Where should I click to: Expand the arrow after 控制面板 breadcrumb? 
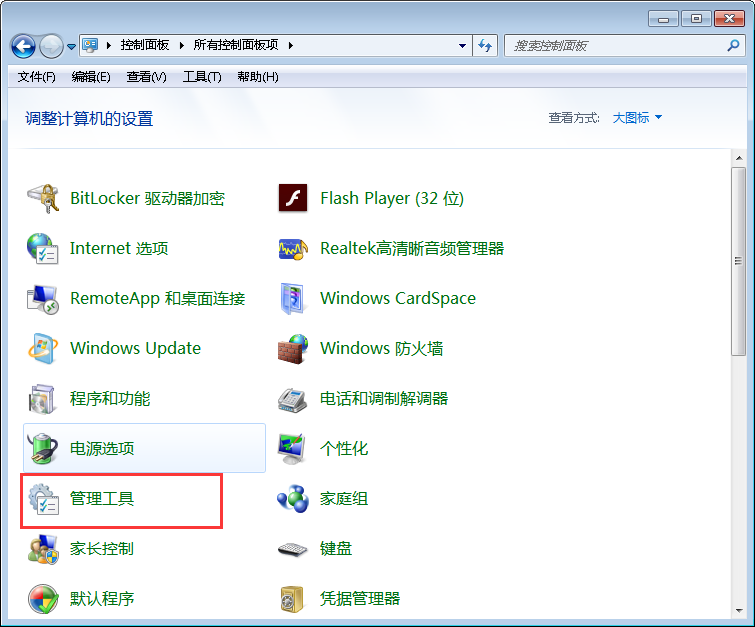pos(182,46)
